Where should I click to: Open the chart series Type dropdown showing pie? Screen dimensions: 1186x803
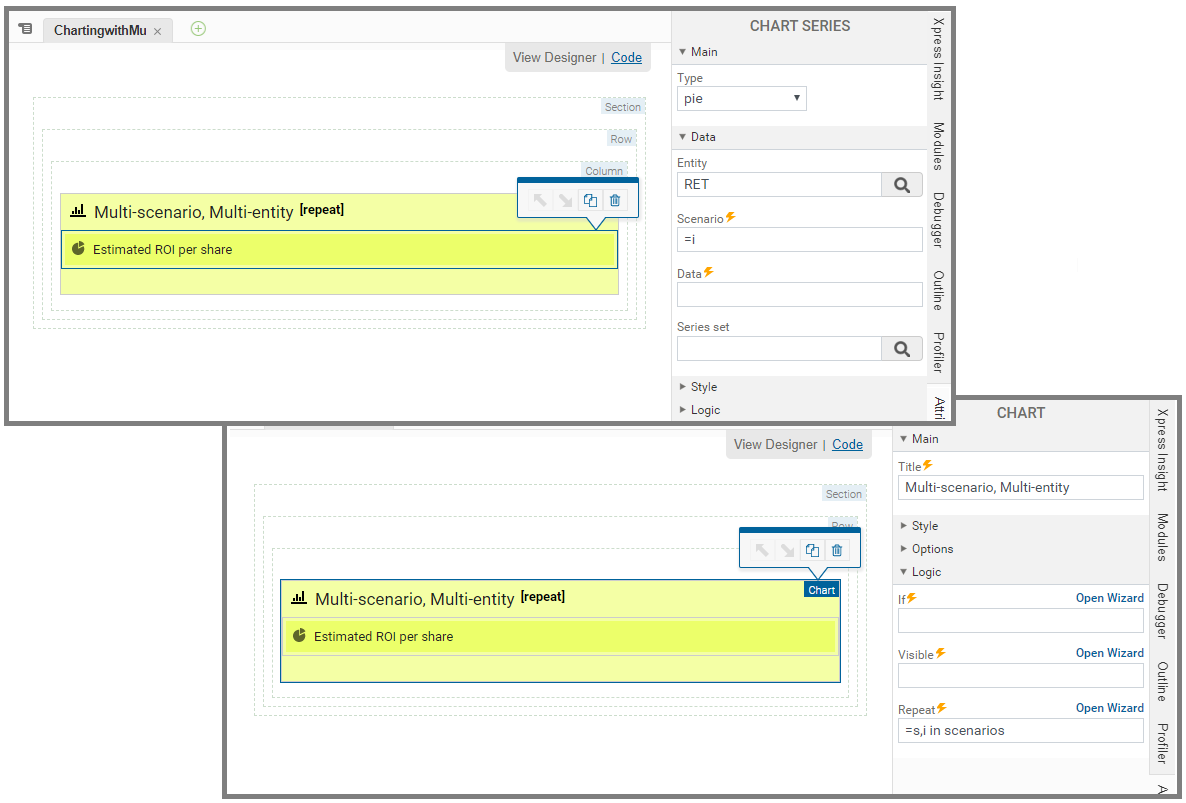pos(741,99)
